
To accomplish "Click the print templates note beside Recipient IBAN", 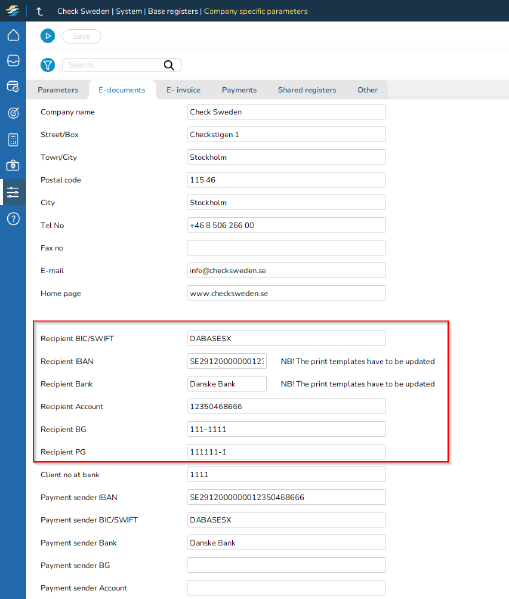I will coord(358,361).
